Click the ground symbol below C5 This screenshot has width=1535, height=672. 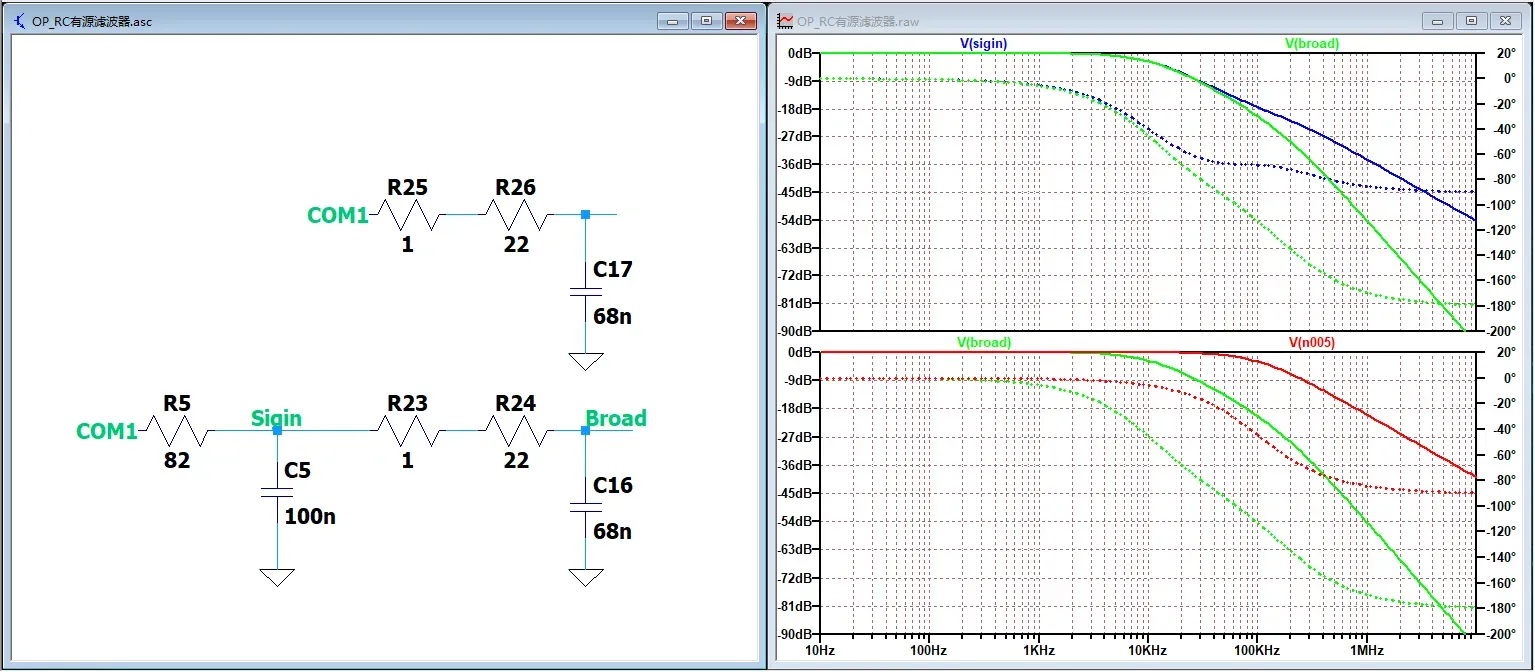[277, 577]
